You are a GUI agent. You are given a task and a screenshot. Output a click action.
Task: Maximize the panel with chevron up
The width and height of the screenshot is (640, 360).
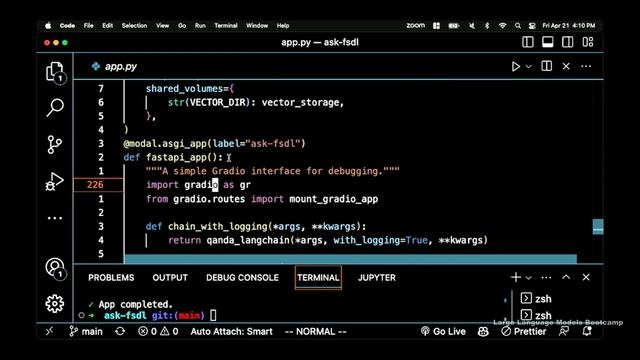coord(566,277)
